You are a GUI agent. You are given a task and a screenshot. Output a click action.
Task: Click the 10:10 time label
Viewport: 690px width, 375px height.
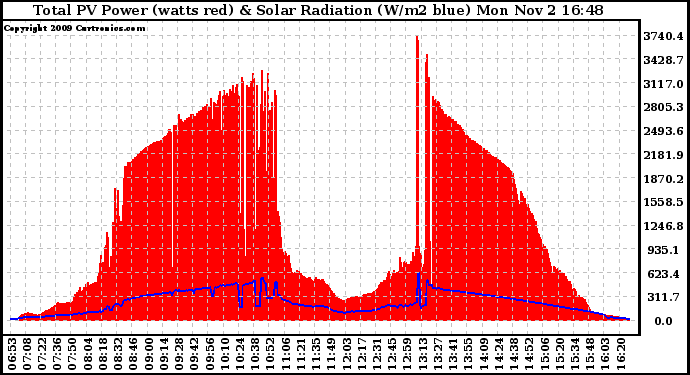[225, 354]
